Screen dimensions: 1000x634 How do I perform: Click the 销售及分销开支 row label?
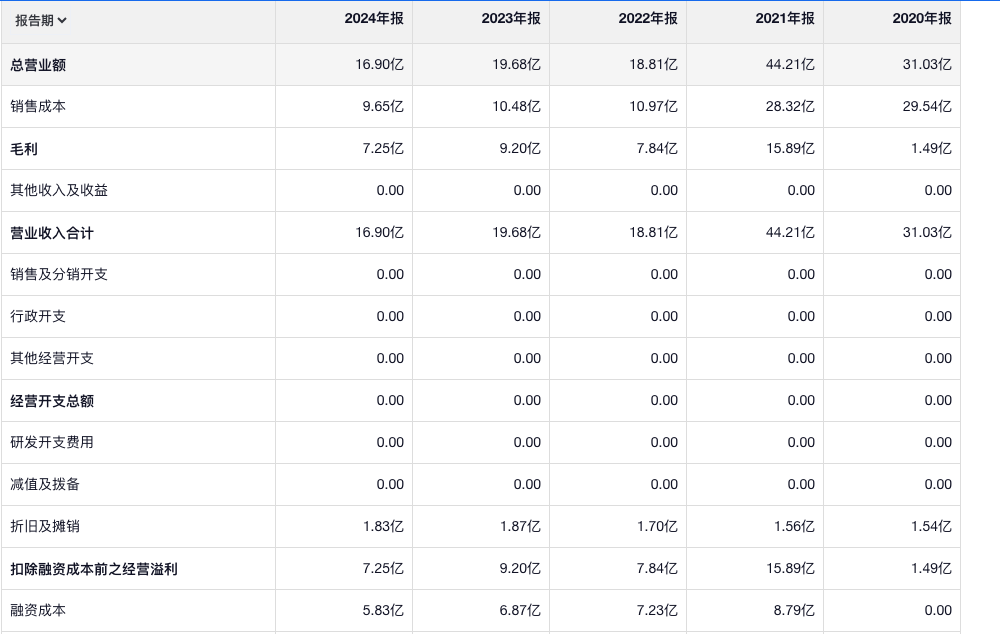tap(59, 274)
